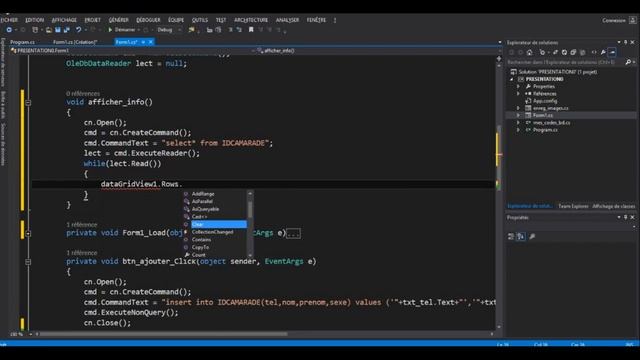Screen dimensions: 640x360
Task: Expand the Properties tree node
Action: pos(518,87)
